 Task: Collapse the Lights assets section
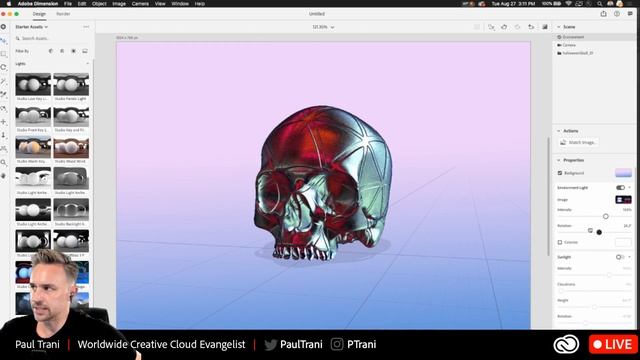pyautogui.click(x=87, y=64)
